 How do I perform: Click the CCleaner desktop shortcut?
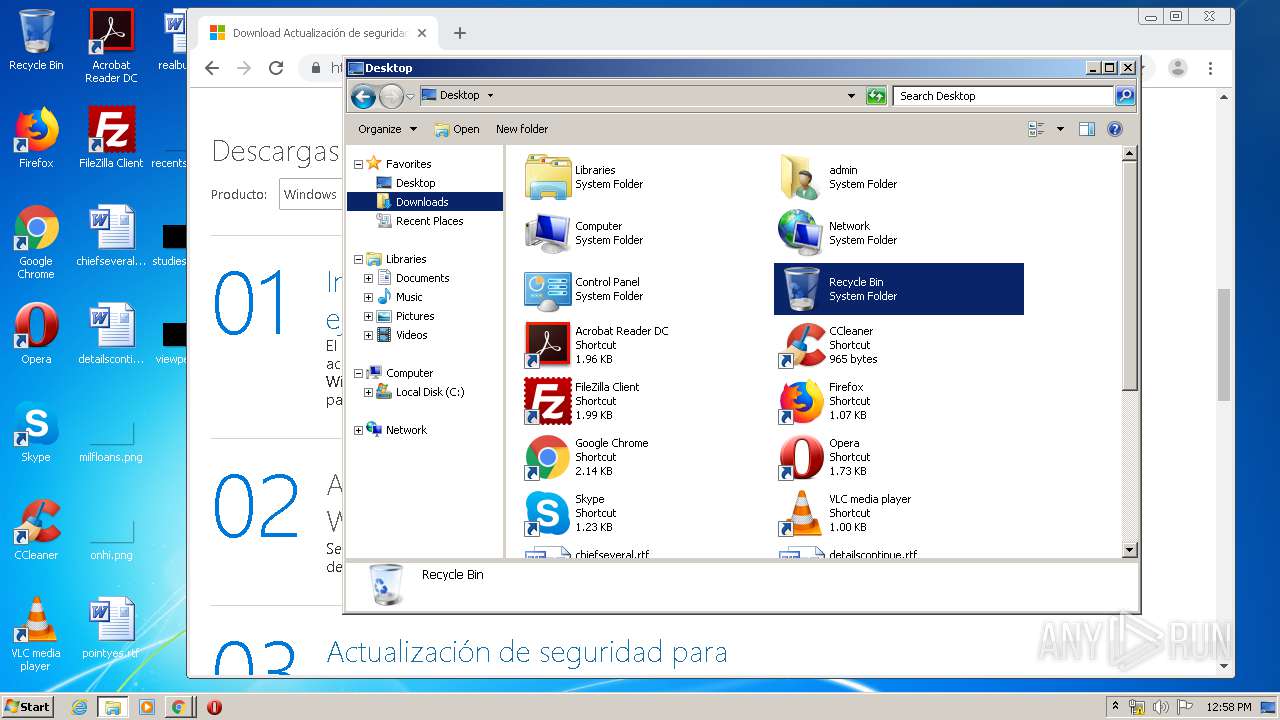tap(36, 530)
